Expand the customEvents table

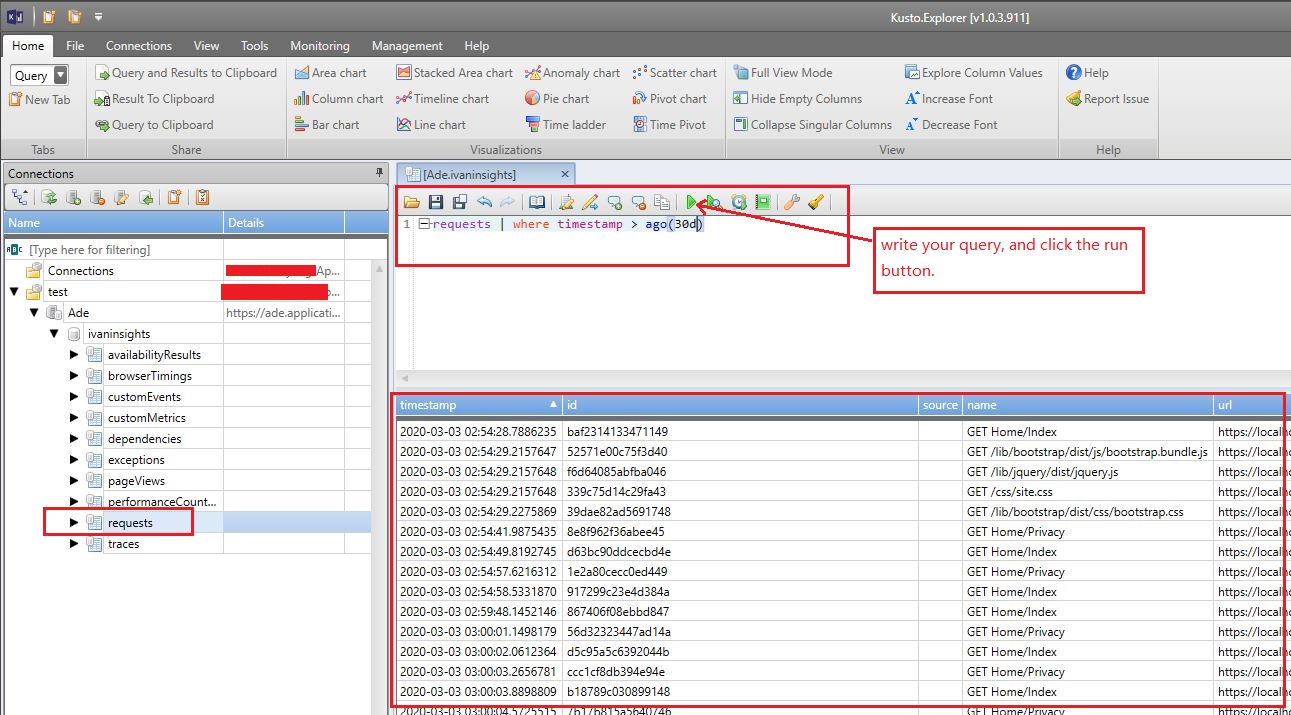coord(74,397)
